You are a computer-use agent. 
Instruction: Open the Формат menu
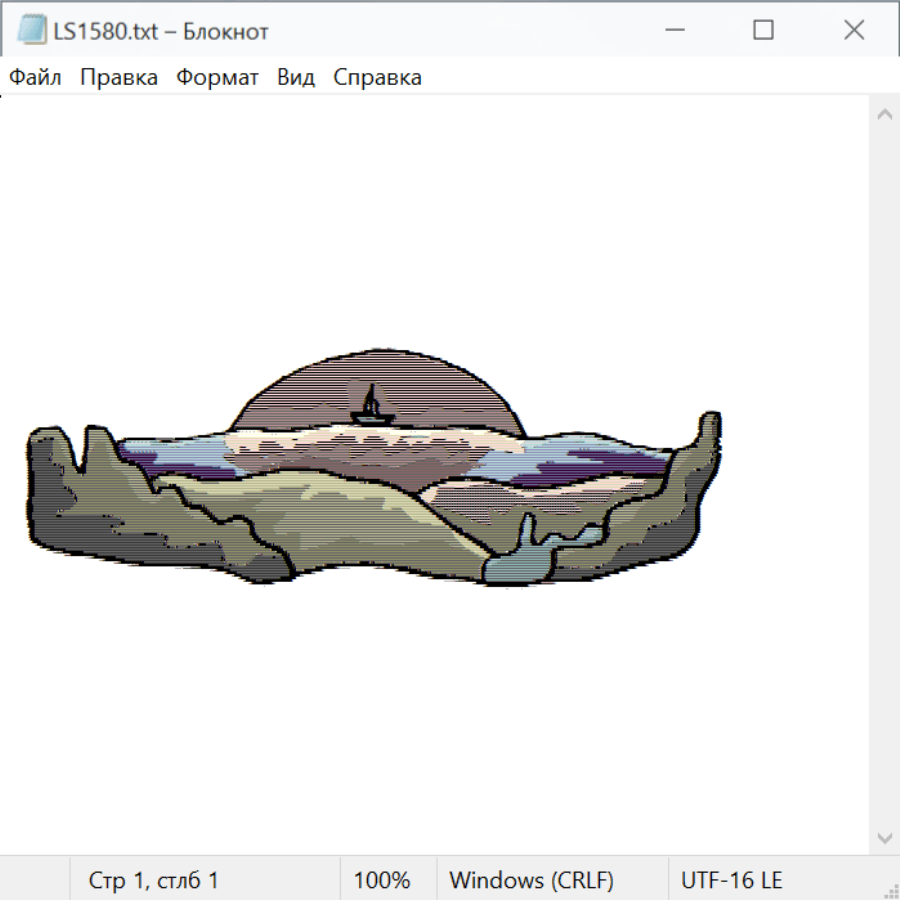[x=217, y=78]
